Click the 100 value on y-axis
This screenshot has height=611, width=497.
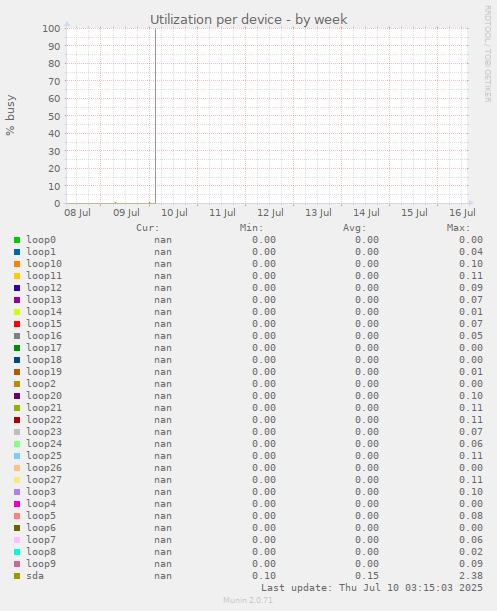(51, 28)
